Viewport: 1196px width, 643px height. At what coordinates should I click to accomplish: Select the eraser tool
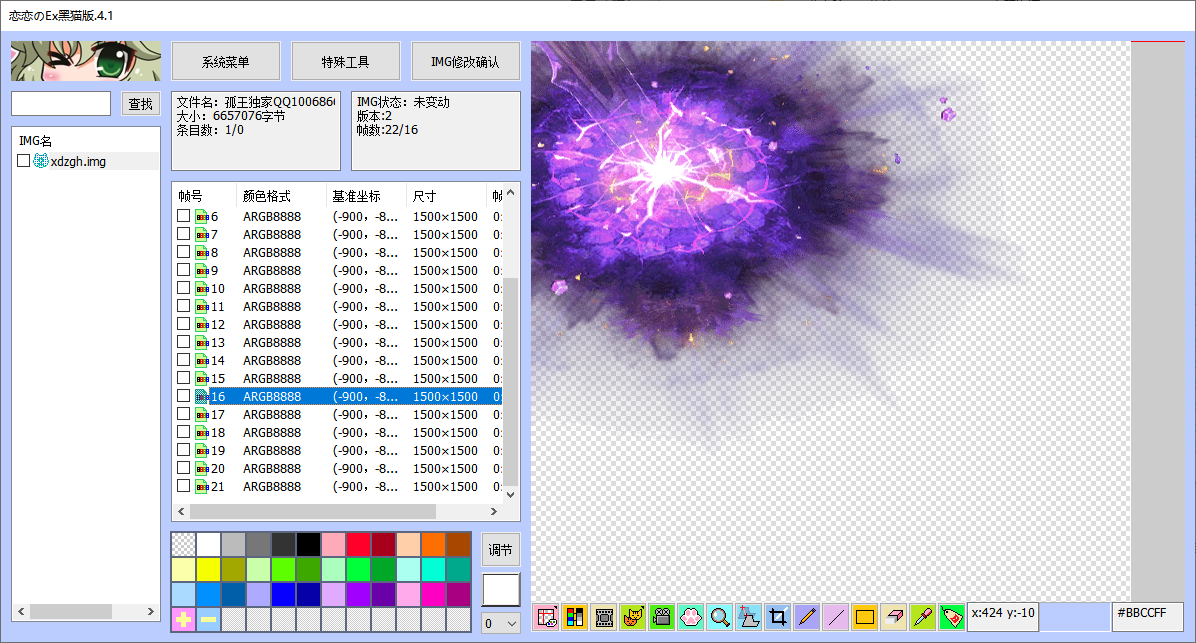pos(893,616)
